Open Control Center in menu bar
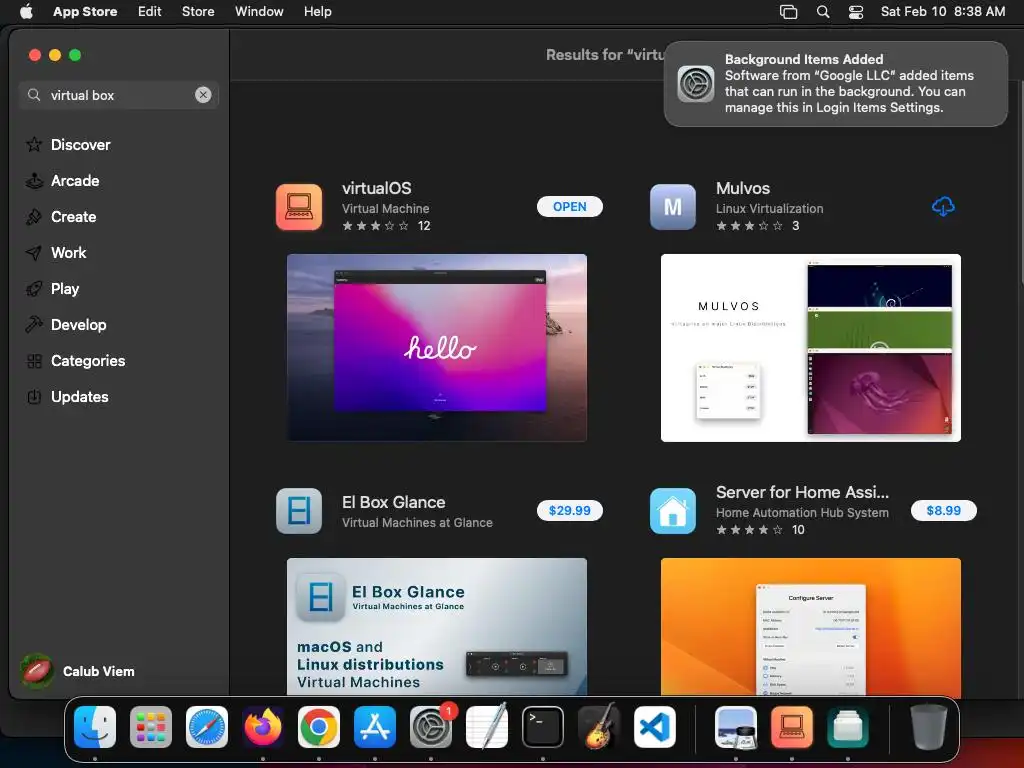 (x=856, y=12)
